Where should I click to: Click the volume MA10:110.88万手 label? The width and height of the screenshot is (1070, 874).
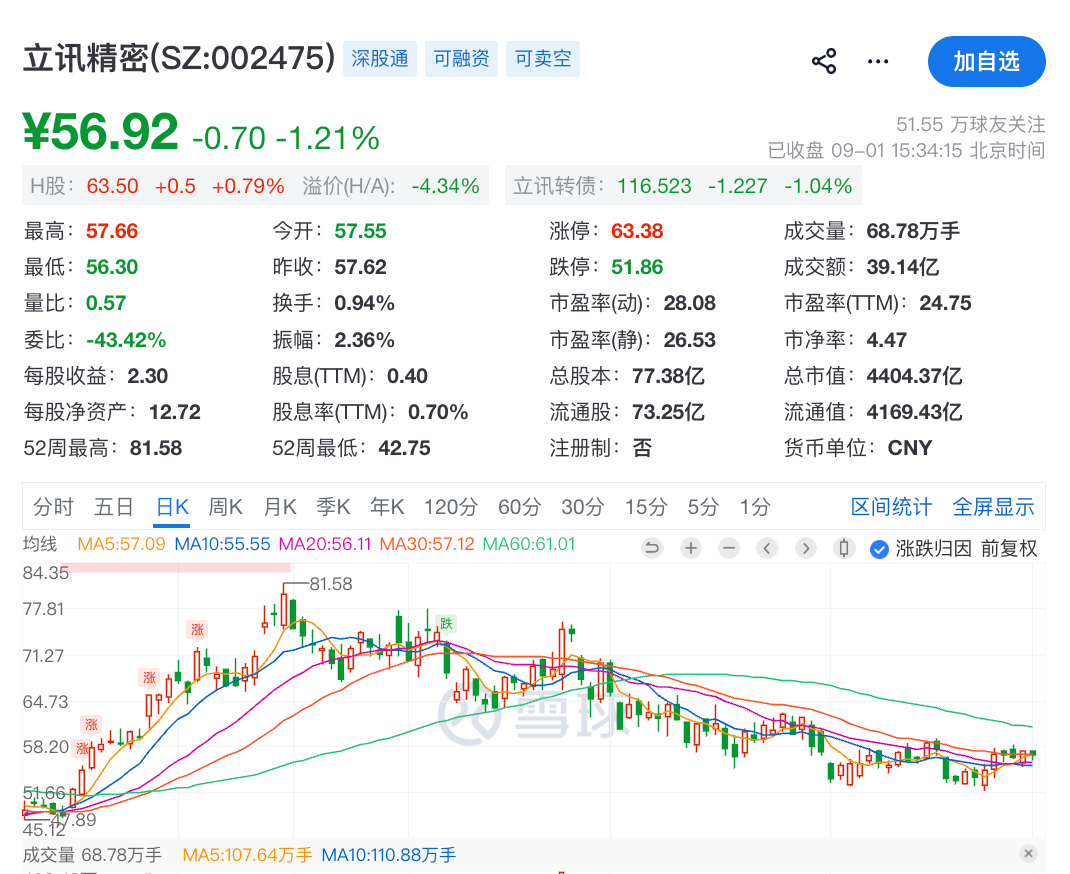[389, 855]
